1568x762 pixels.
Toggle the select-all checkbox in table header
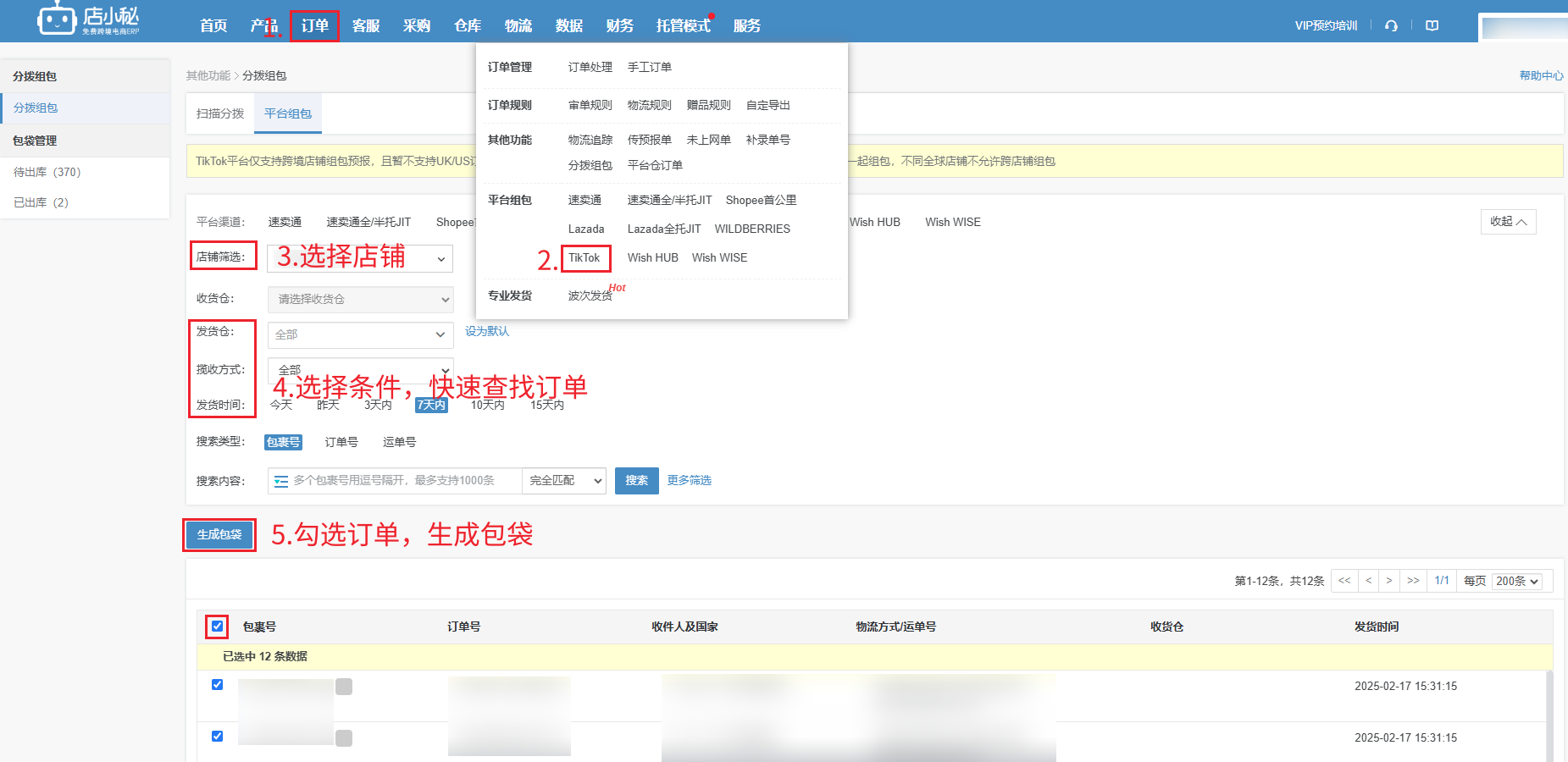[x=218, y=627]
